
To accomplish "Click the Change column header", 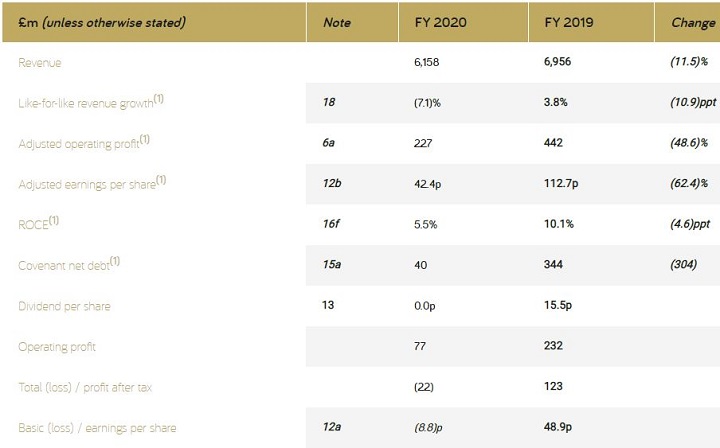I will (693, 23).
